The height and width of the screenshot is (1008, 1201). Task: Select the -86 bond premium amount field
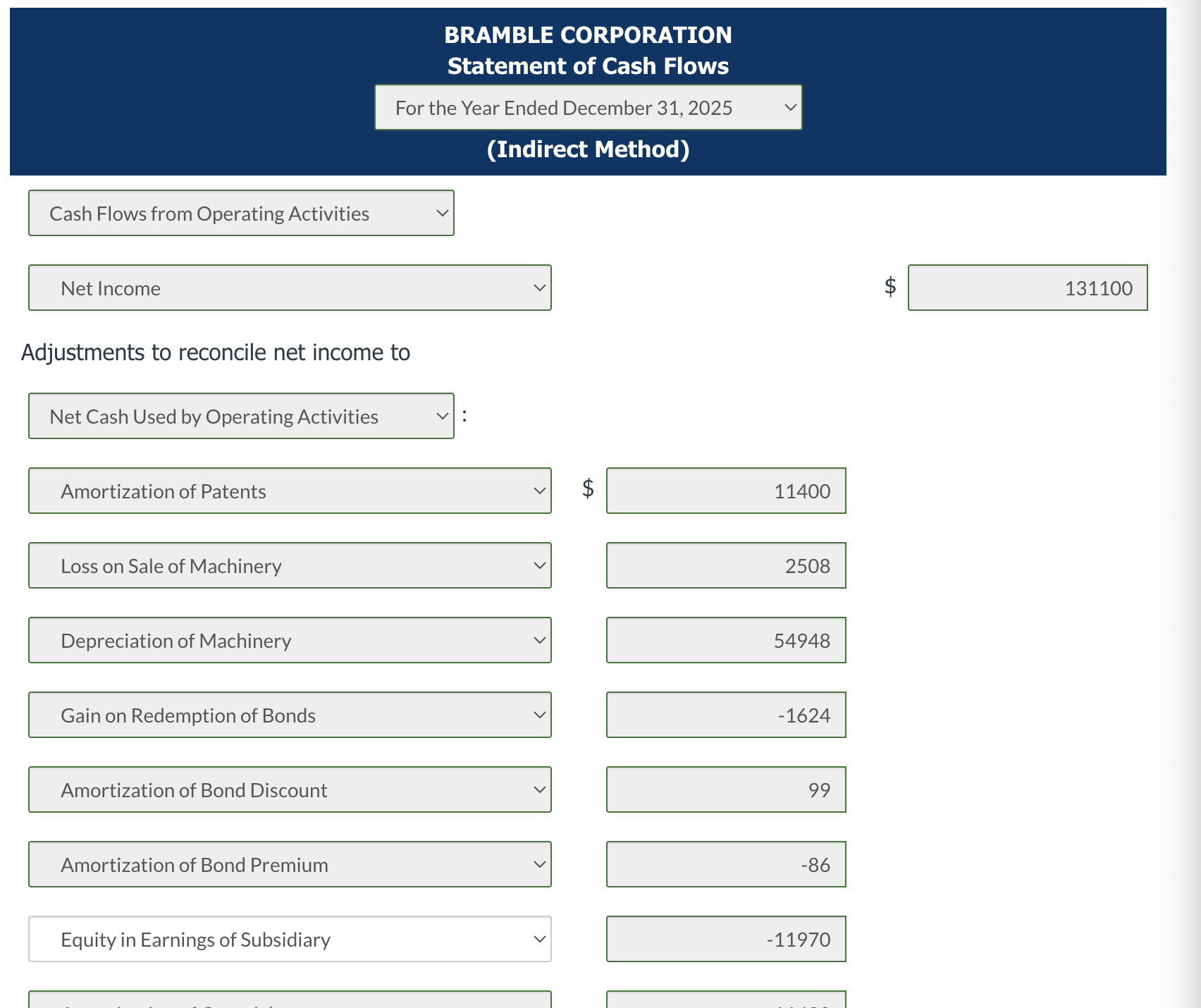pos(725,864)
